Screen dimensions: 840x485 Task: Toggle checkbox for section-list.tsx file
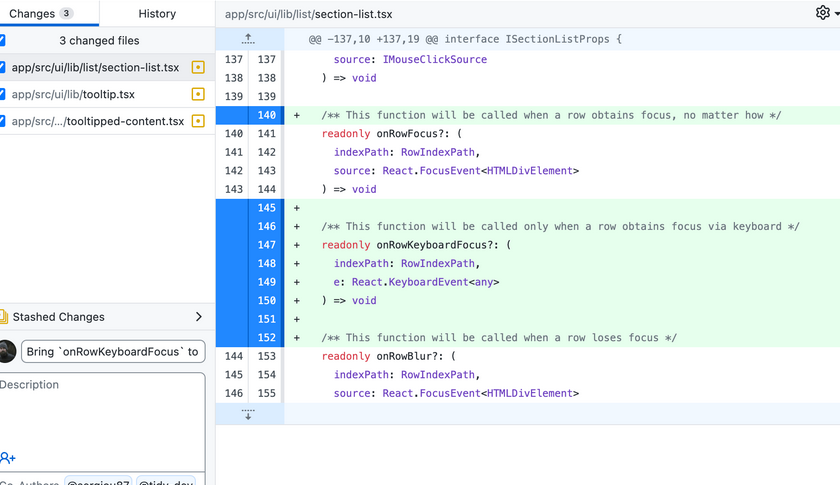pos(2,68)
